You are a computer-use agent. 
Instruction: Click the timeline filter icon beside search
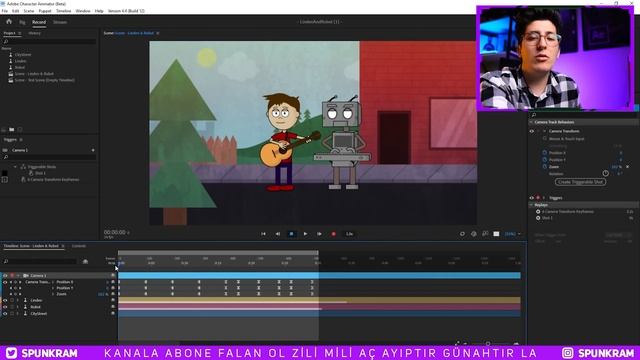pyautogui.click(x=85, y=261)
